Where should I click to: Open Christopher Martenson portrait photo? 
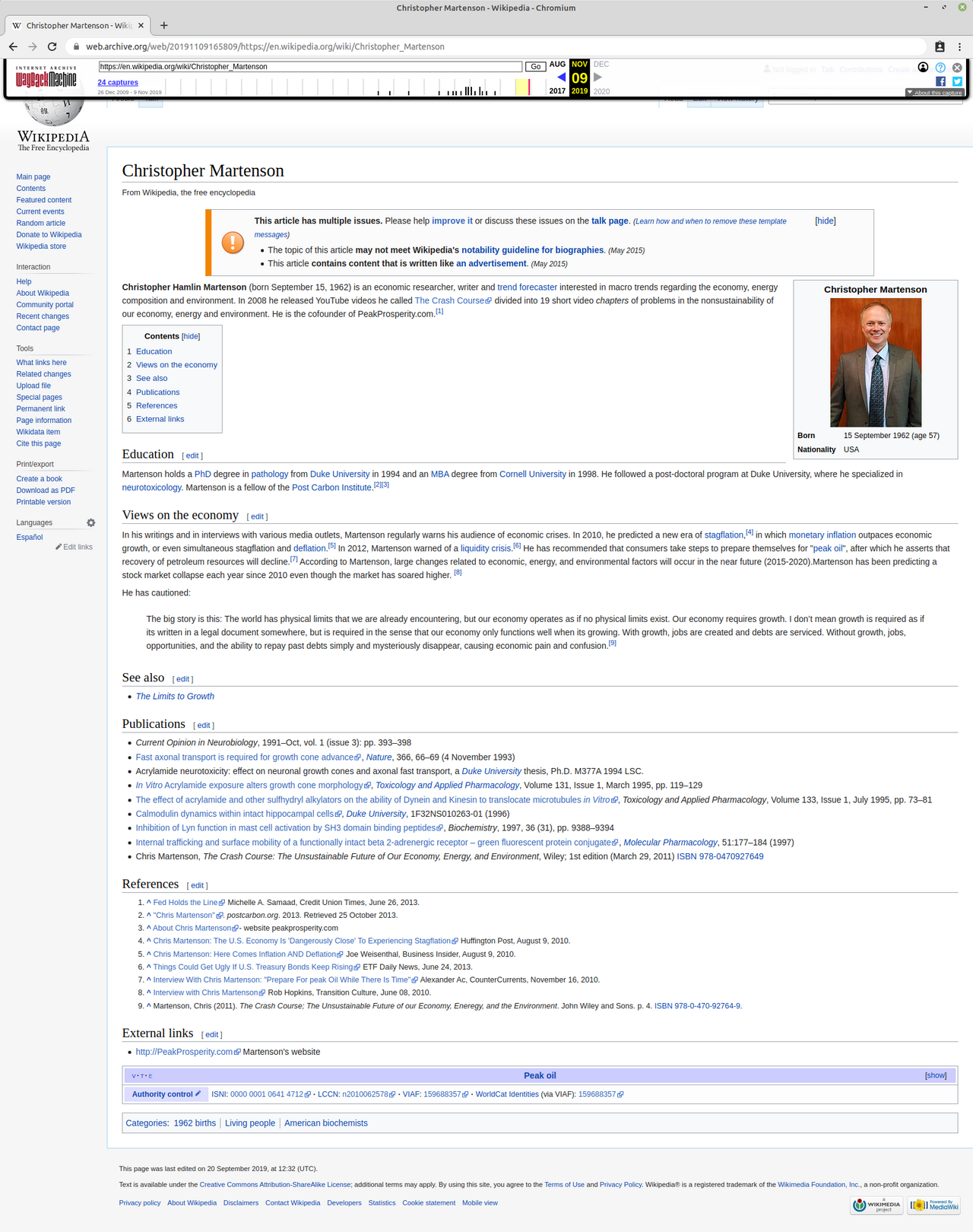click(x=876, y=362)
